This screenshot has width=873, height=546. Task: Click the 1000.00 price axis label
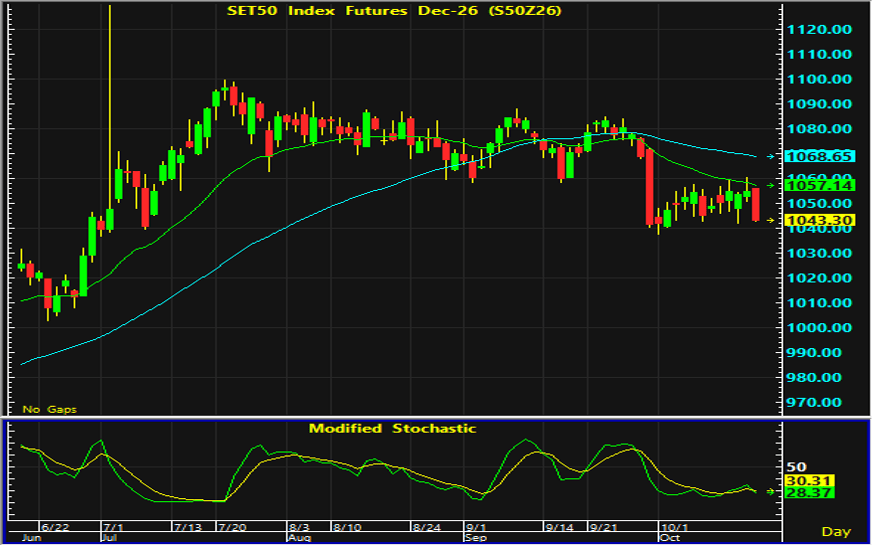[x=819, y=328]
